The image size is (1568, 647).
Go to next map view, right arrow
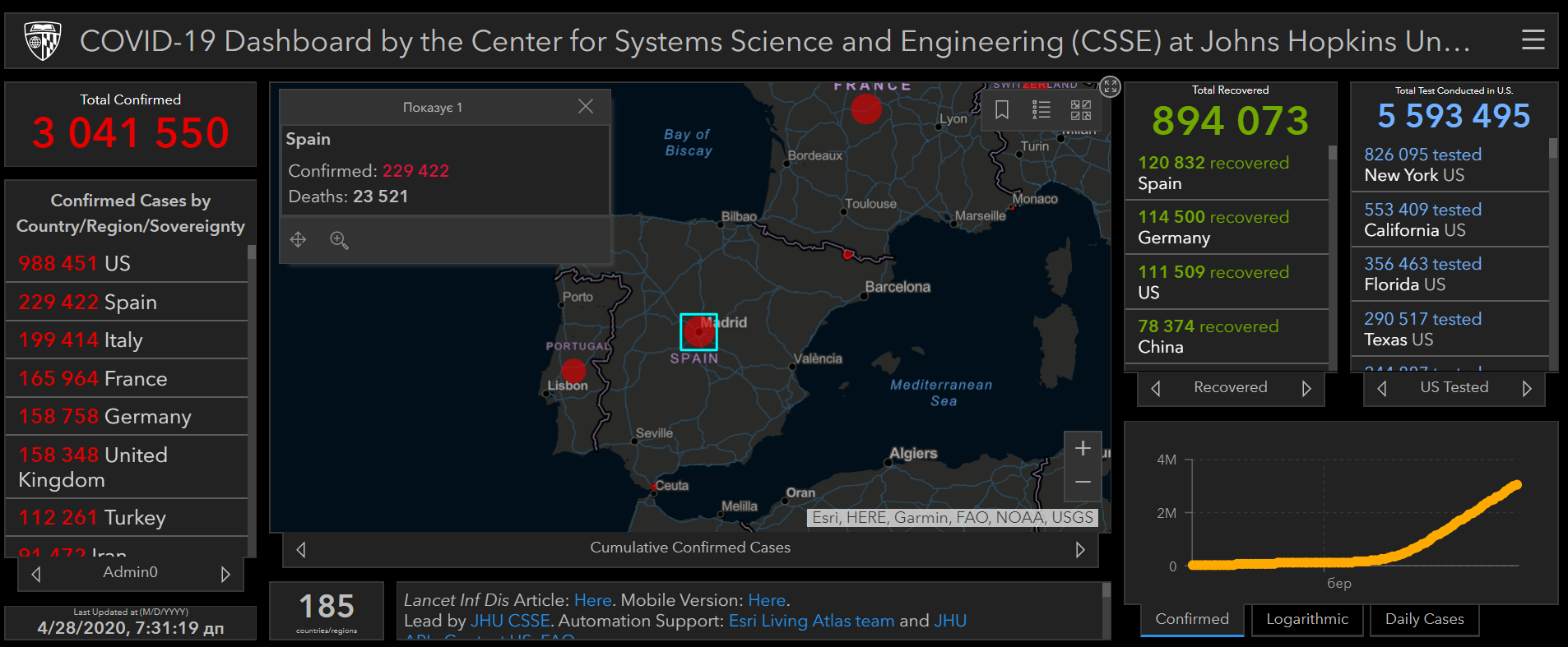pyautogui.click(x=1080, y=549)
